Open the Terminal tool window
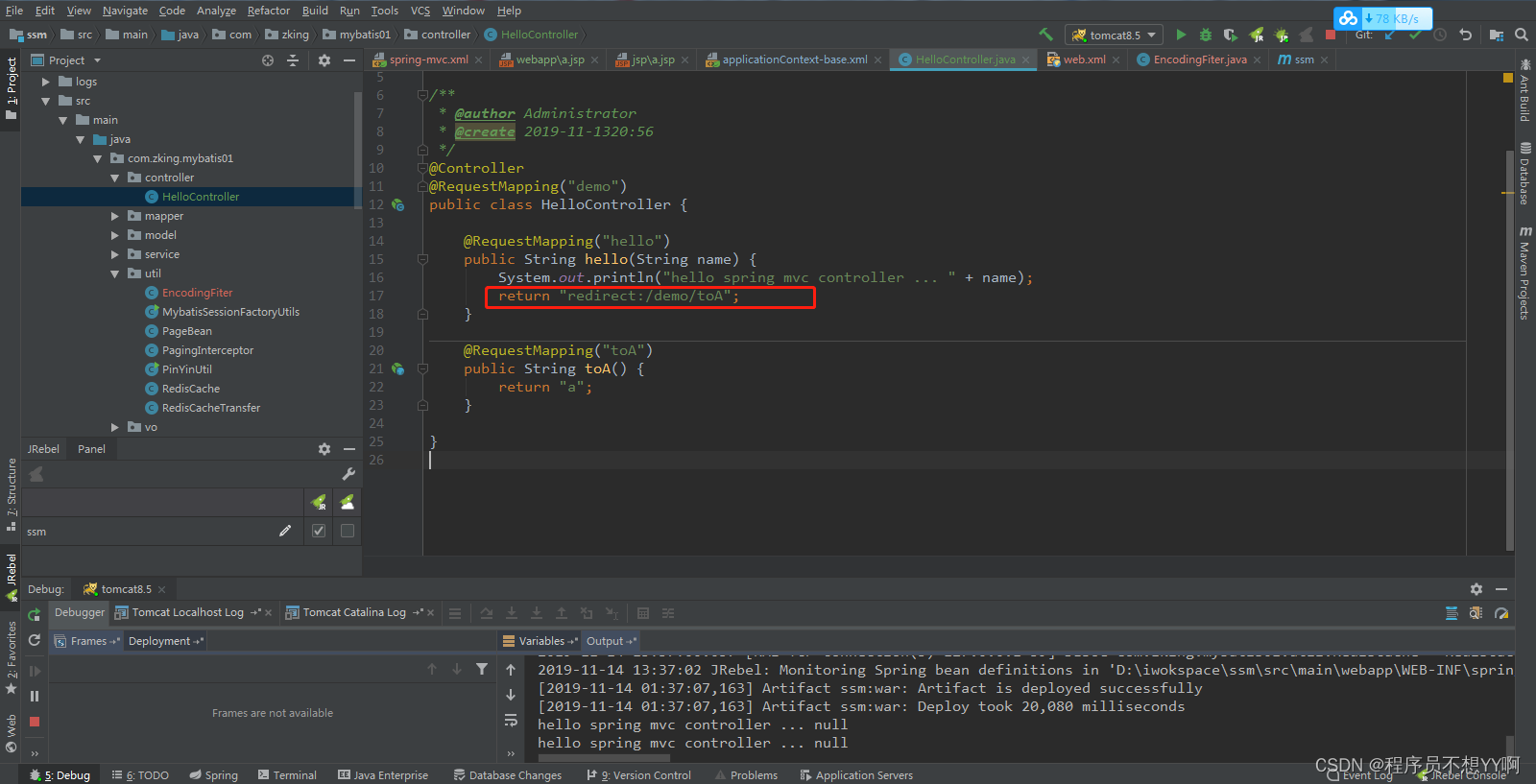Viewport: 1536px width, 784px height. coord(287,775)
